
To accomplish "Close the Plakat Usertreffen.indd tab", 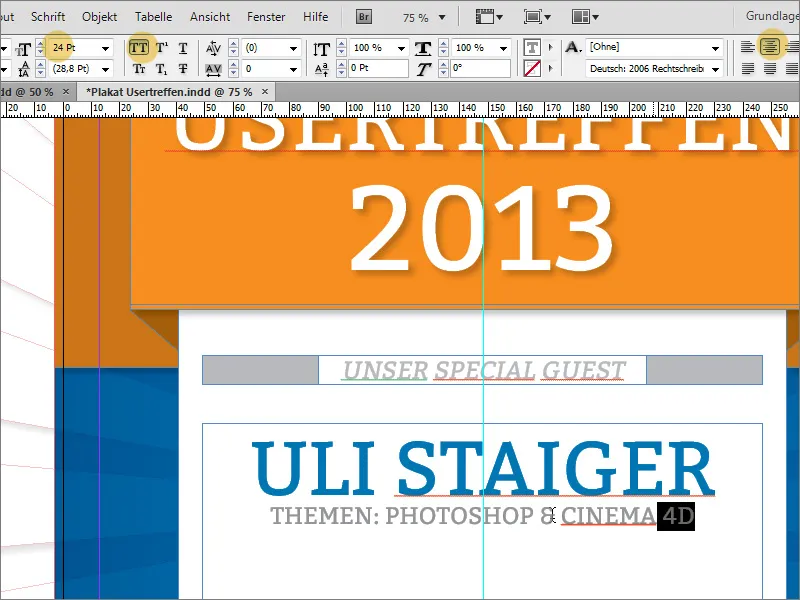I will (265, 92).
